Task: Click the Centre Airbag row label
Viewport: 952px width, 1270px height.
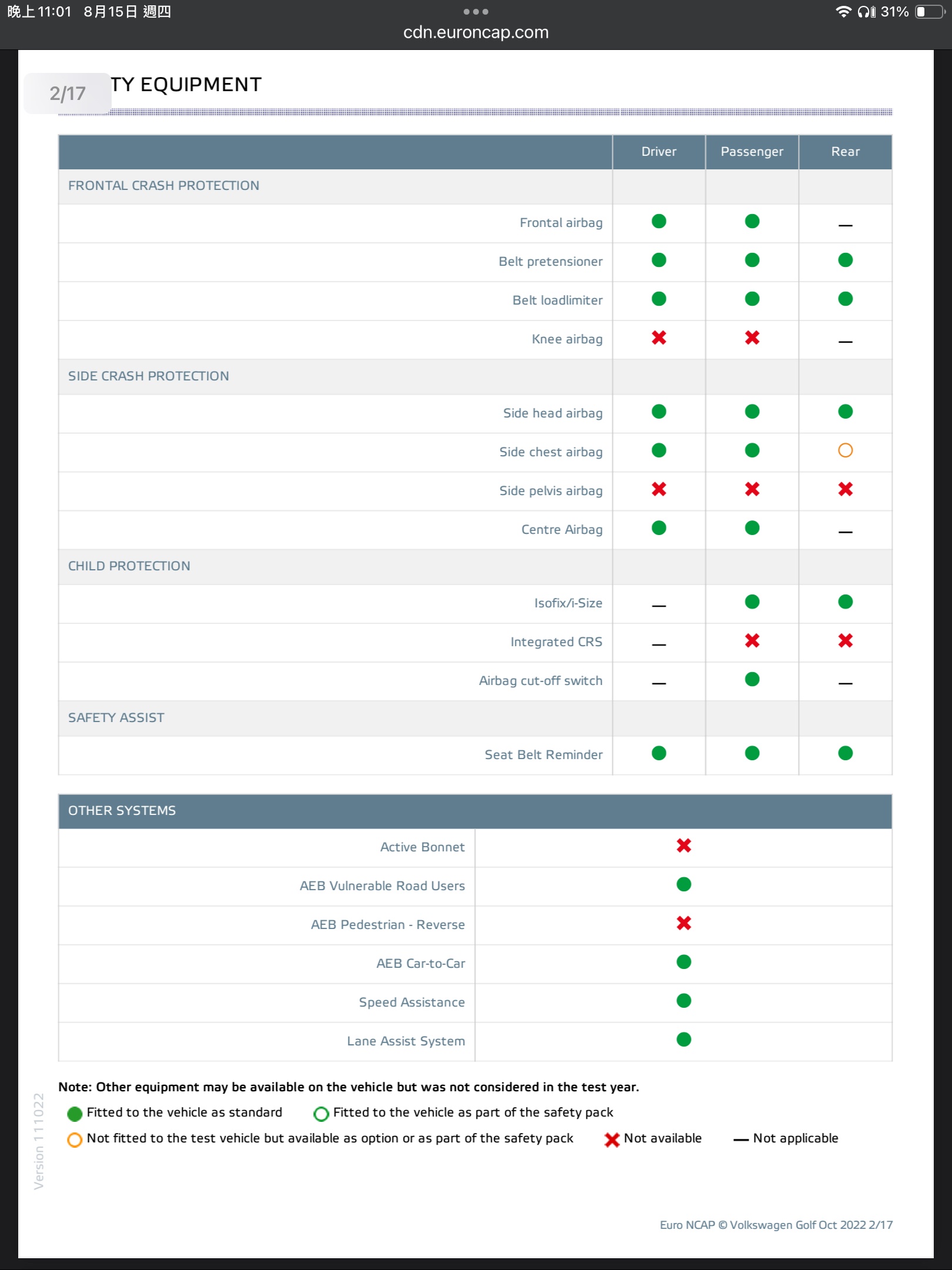Action: 562,530
